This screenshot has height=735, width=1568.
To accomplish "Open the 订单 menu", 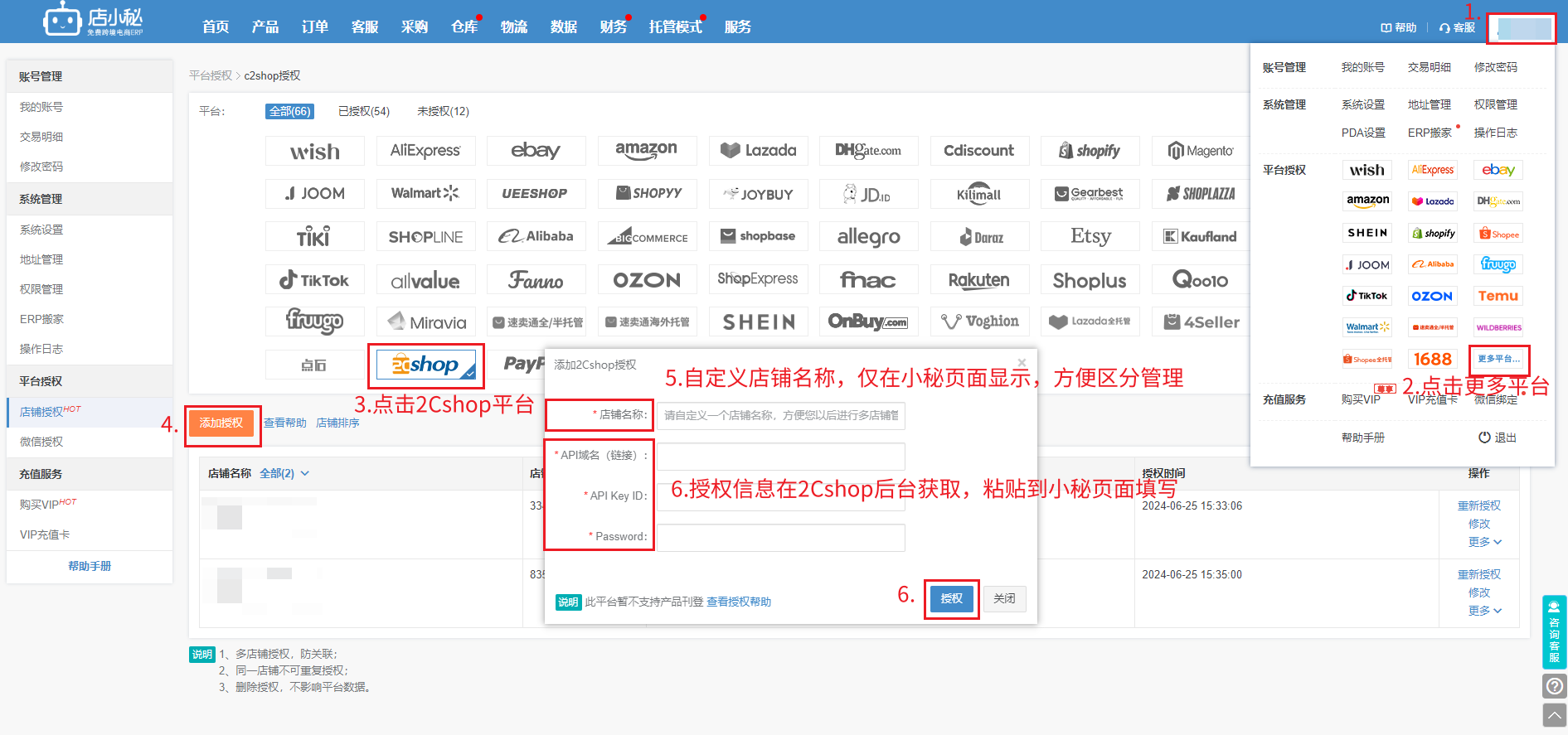I will [315, 27].
